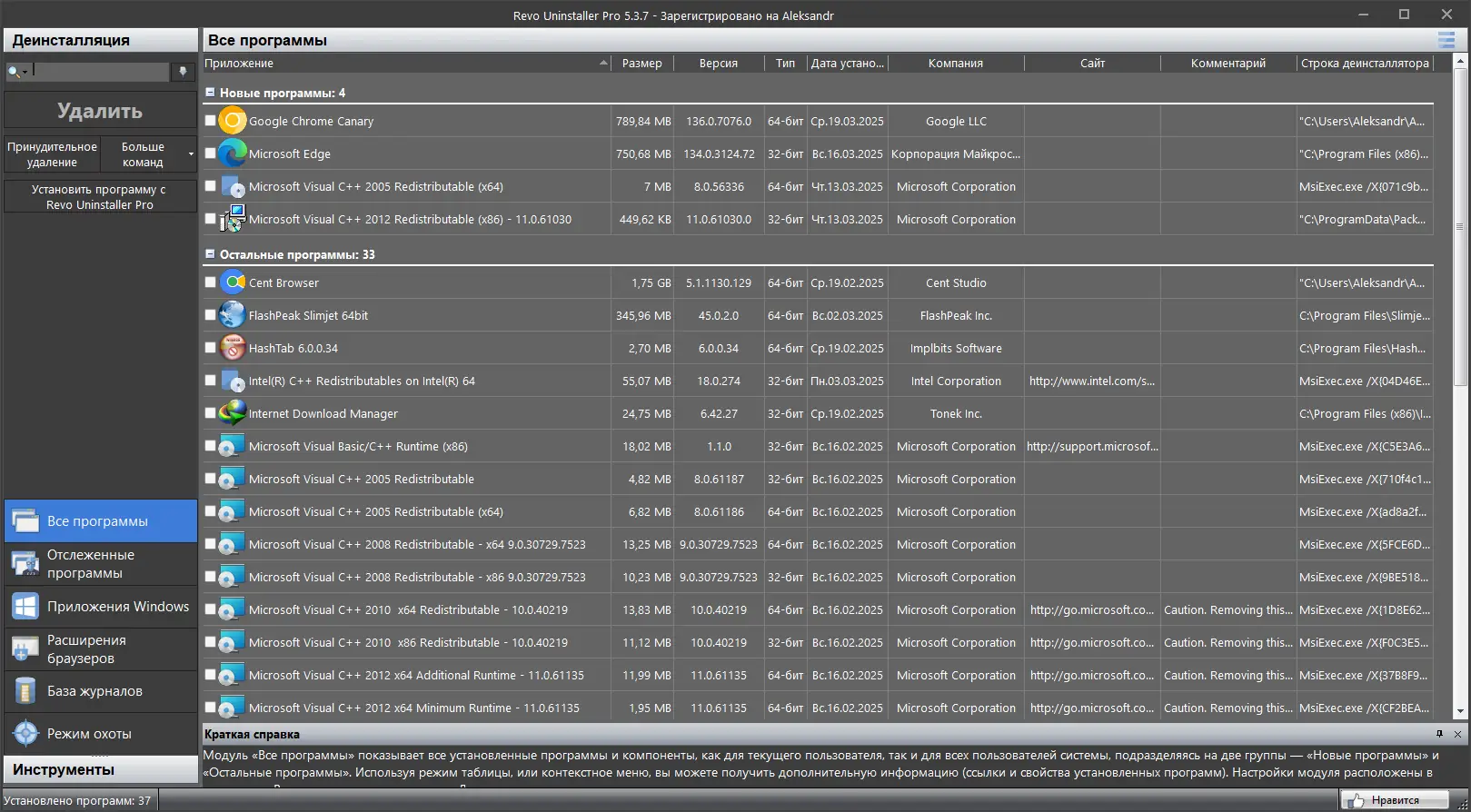The width and height of the screenshot is (1471, 812).
Task: Open the Больше команд dropdown
Action: (x=148, y=154)
